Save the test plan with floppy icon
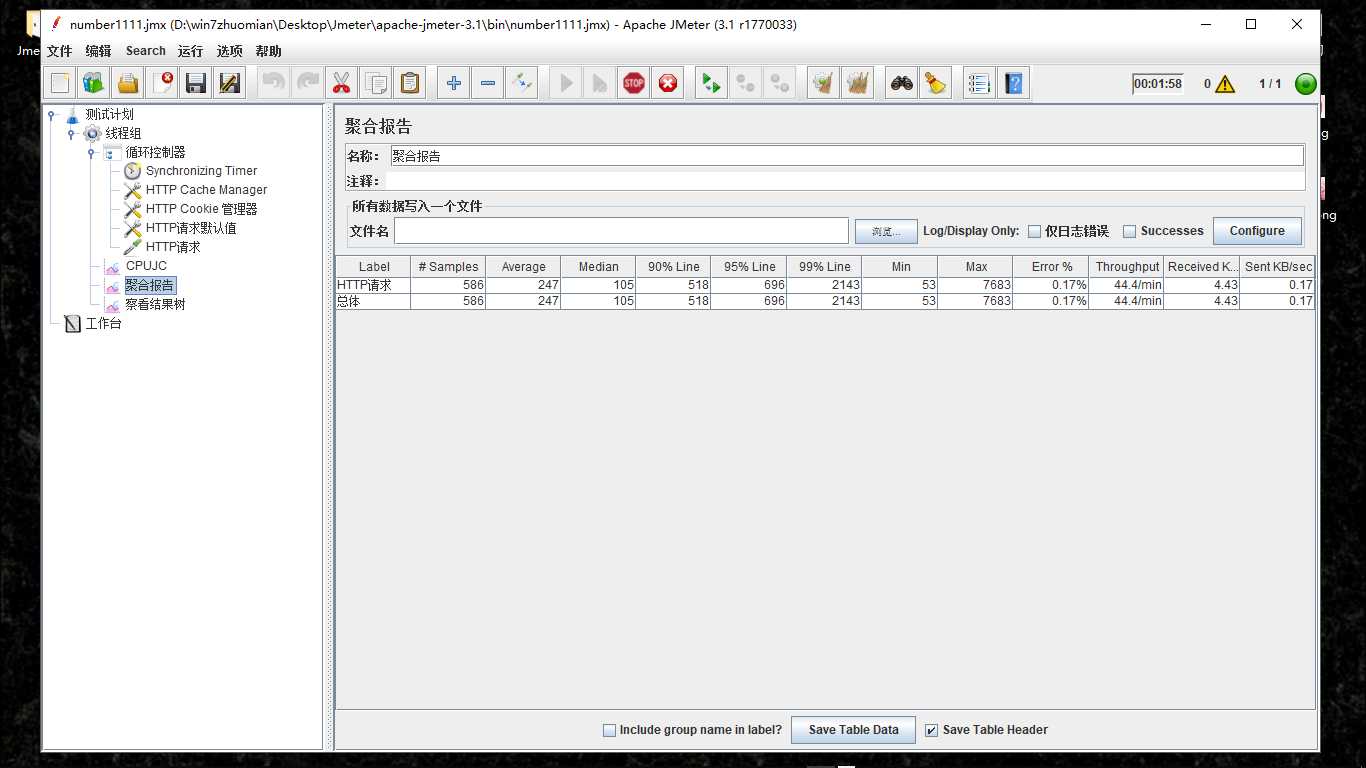 click(x=196, y=83)
